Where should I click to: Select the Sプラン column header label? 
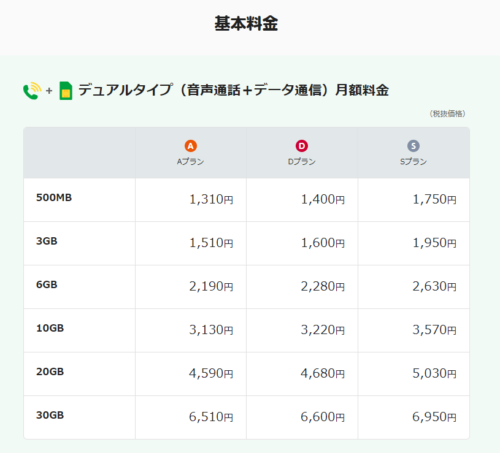pos(413,162)
